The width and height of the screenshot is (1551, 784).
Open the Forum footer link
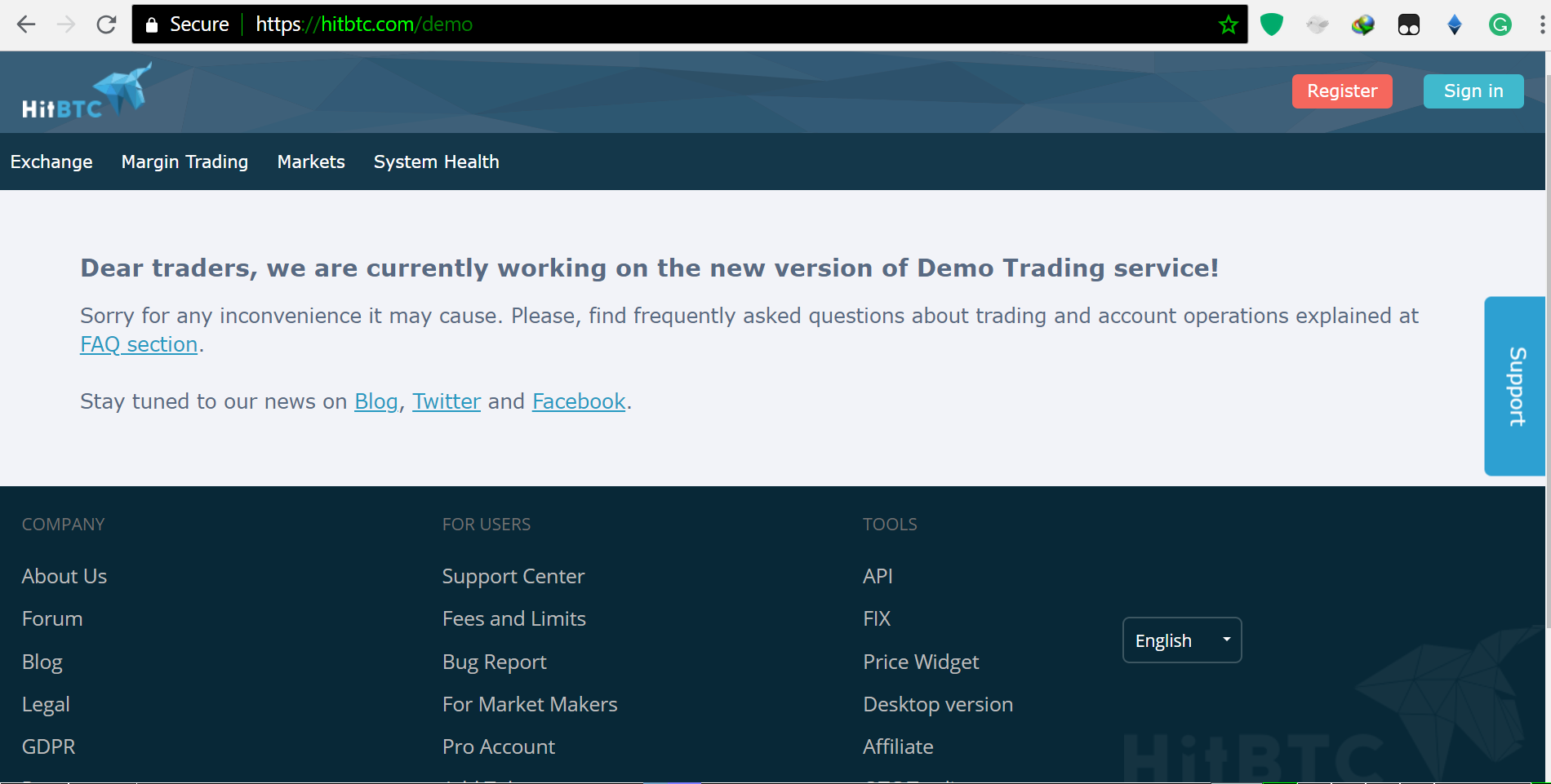[52, 618]
